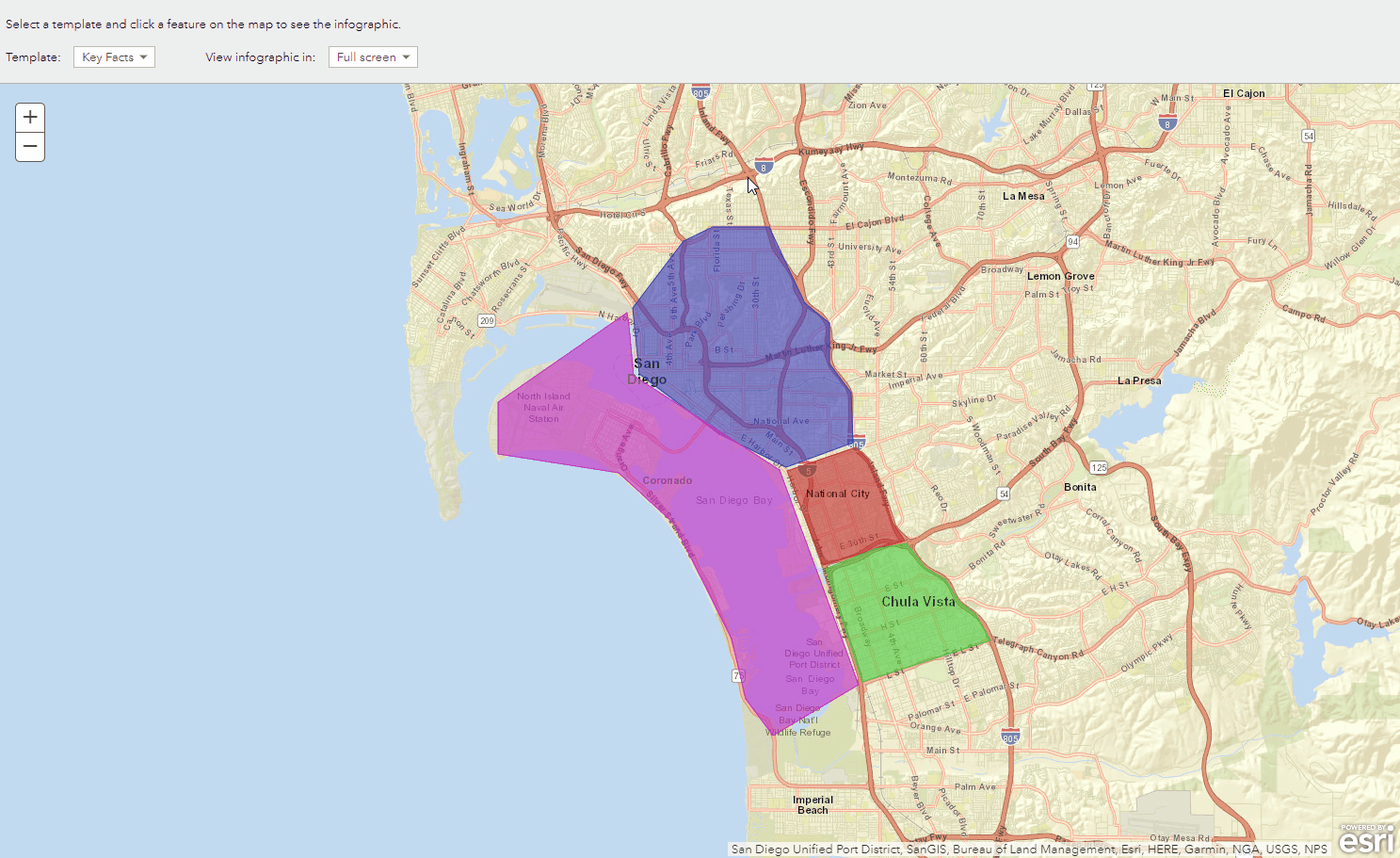Click the map attribution text
The height and width of the screenshot is (858, 1400).
pyautogui.click(x=1029, y=849)
